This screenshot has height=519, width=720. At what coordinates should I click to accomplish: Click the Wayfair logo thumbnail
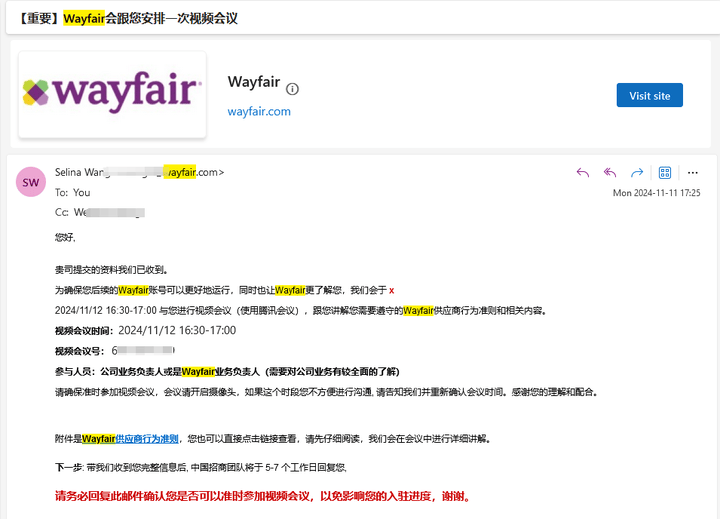[112, 94]
